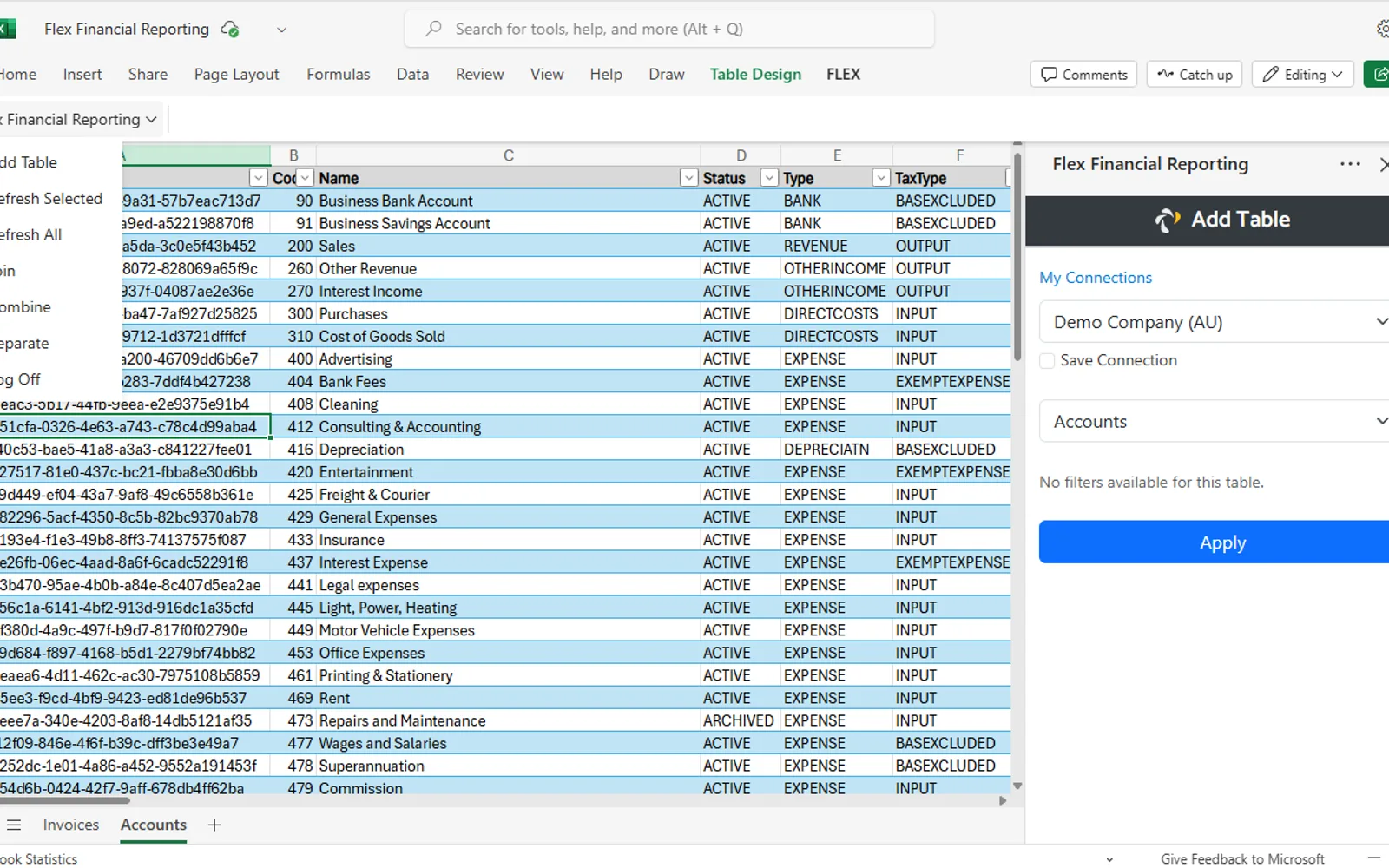Switch to the Invoices sheet tab
1389x868 pixels.
[x=70, y=825]
